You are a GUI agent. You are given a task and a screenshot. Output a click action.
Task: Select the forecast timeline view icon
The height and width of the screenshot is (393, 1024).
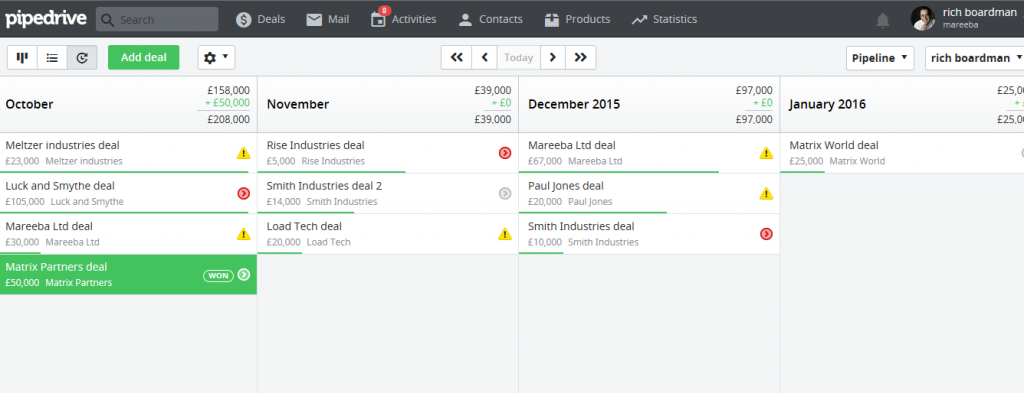82,57
